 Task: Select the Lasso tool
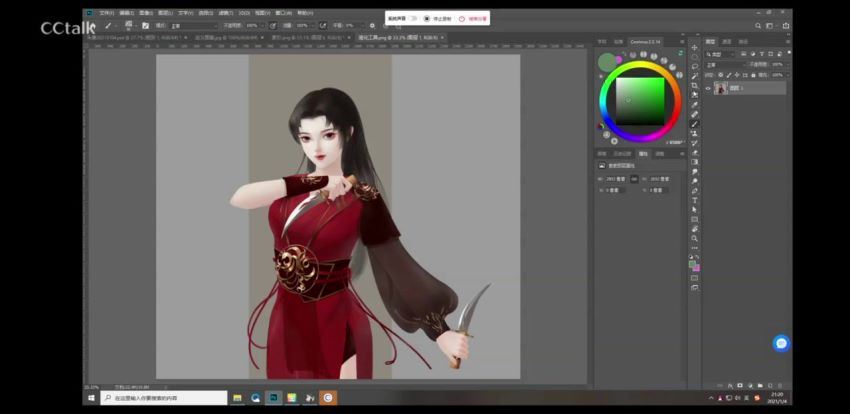[694, 66]
